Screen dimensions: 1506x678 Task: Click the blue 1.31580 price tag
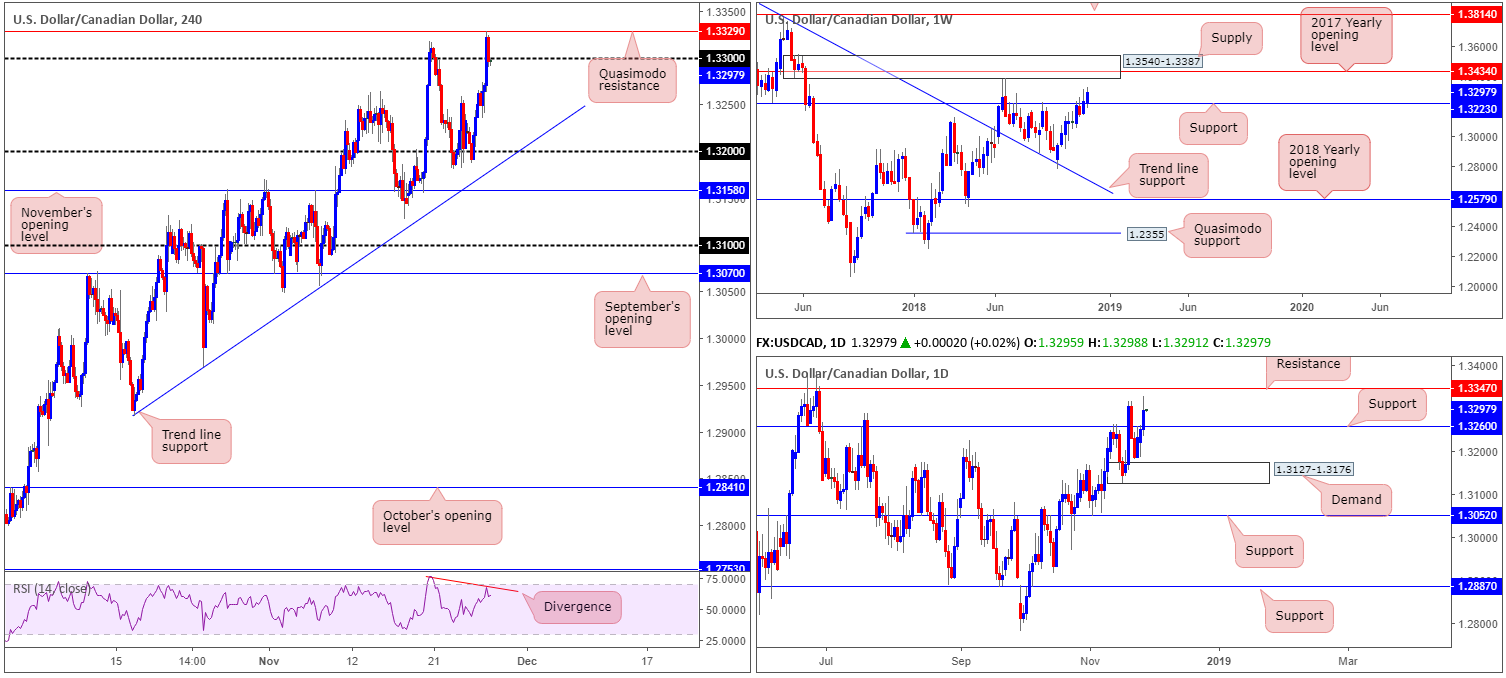[724, 190]
